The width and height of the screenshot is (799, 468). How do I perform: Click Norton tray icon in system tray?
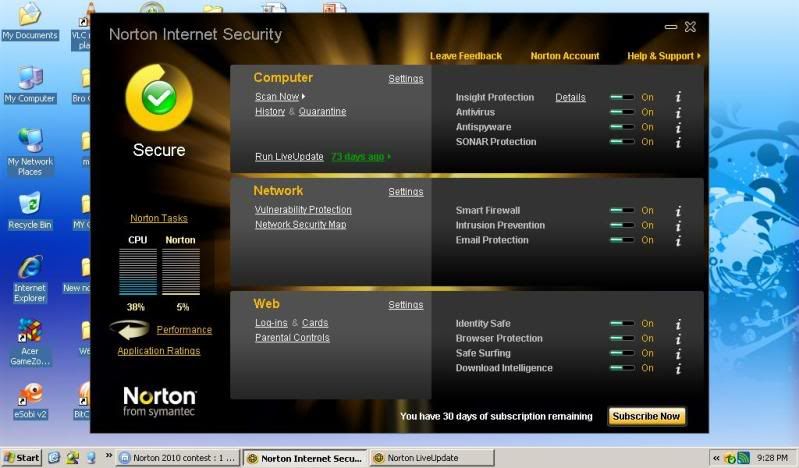click(730, 458)
